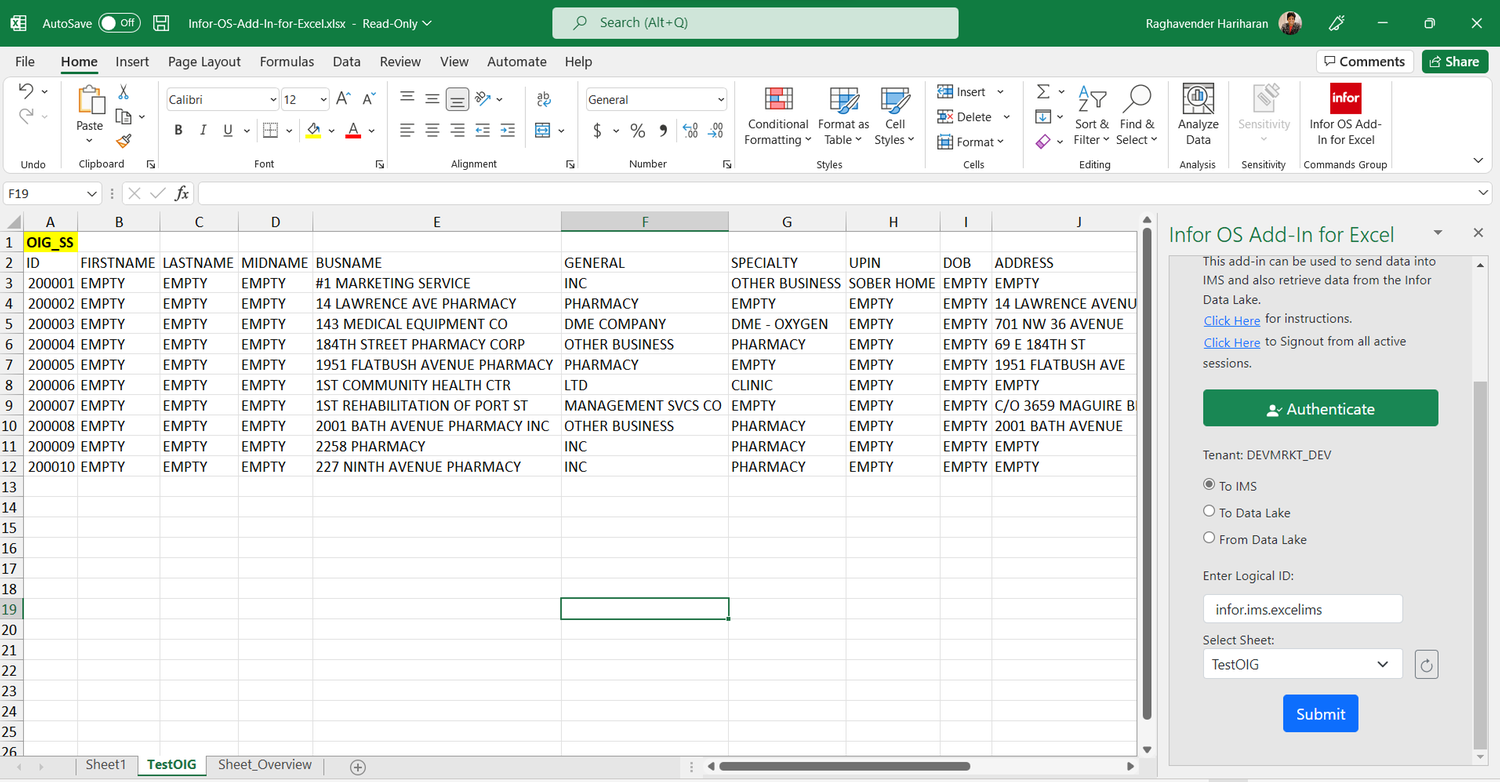Viewport: 1500px width, 782px height.
Task: Click the green Authenticate button
Action: pyautogui.click(x=1320, y=409)
